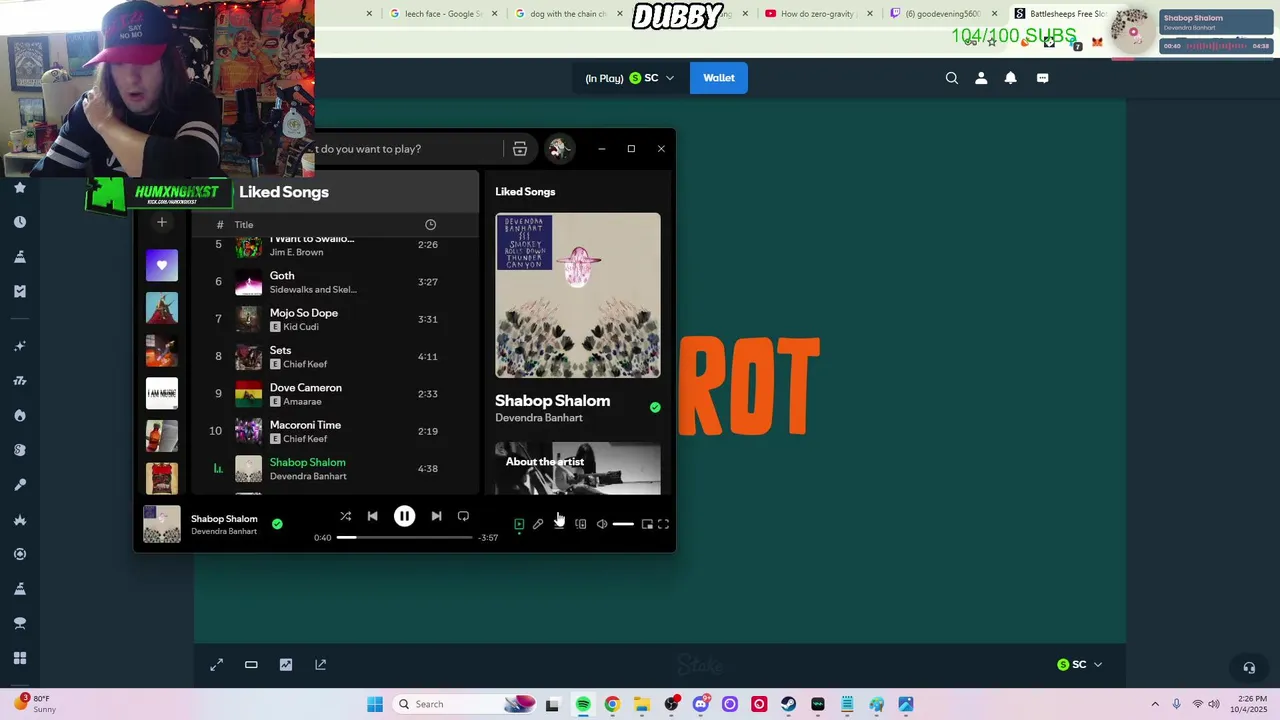Select Shabop Shalom row in list
This screenshot has height=720, width=1280.
[x=335, y=469]
